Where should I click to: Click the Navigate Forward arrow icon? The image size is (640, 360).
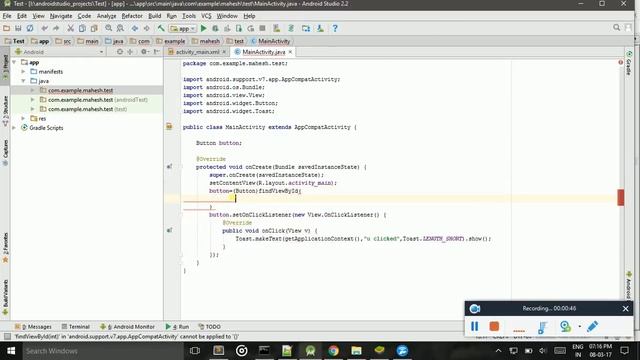(146, 29)
